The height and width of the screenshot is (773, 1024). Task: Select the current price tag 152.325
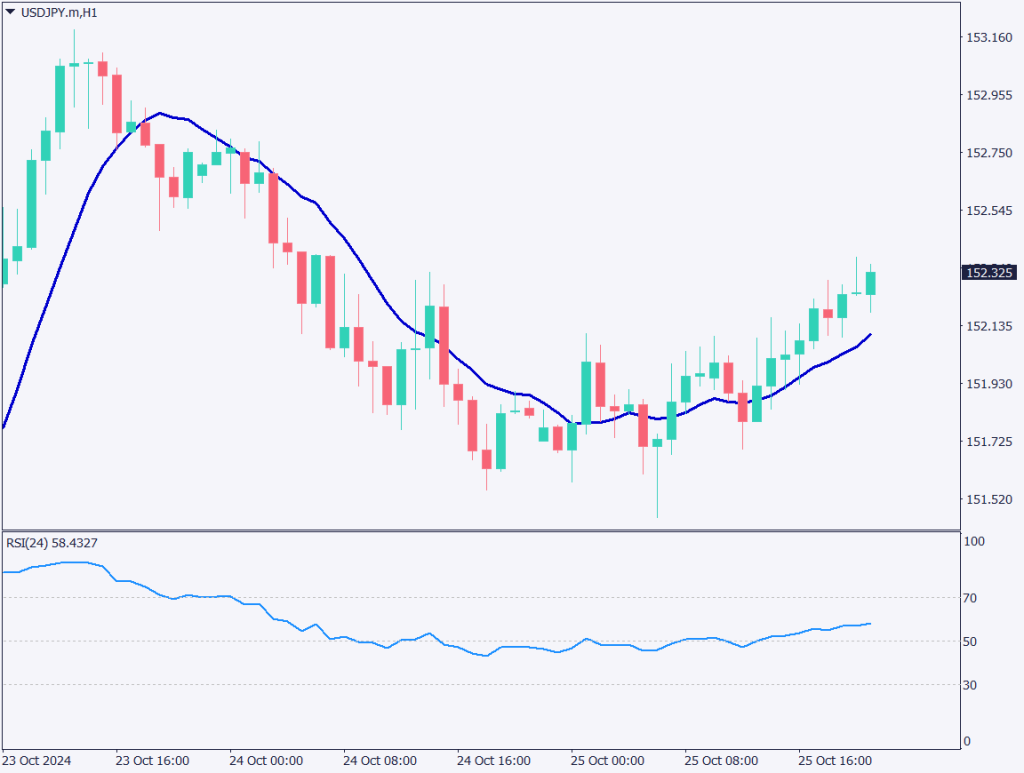988,272
